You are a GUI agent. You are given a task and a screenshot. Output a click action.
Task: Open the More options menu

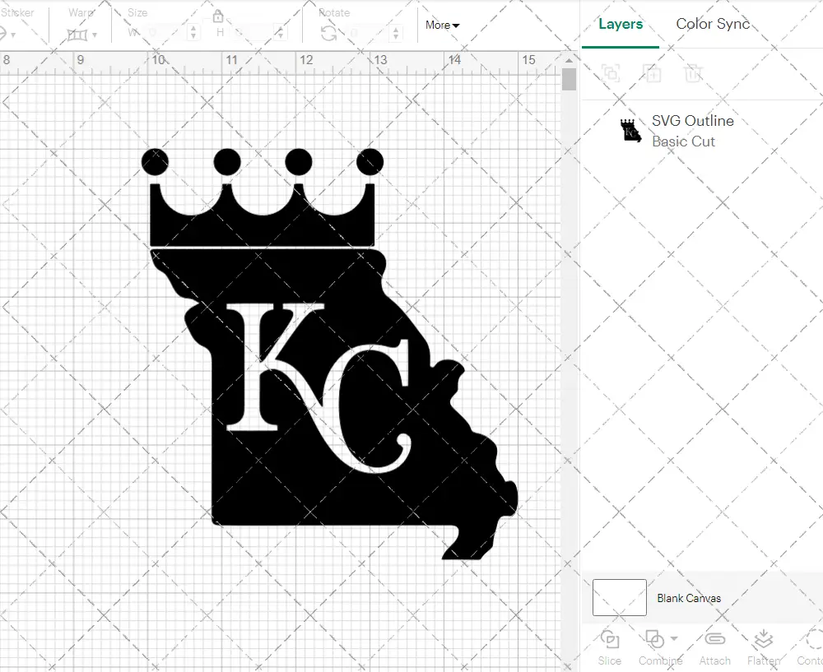(x=440, y=25)
